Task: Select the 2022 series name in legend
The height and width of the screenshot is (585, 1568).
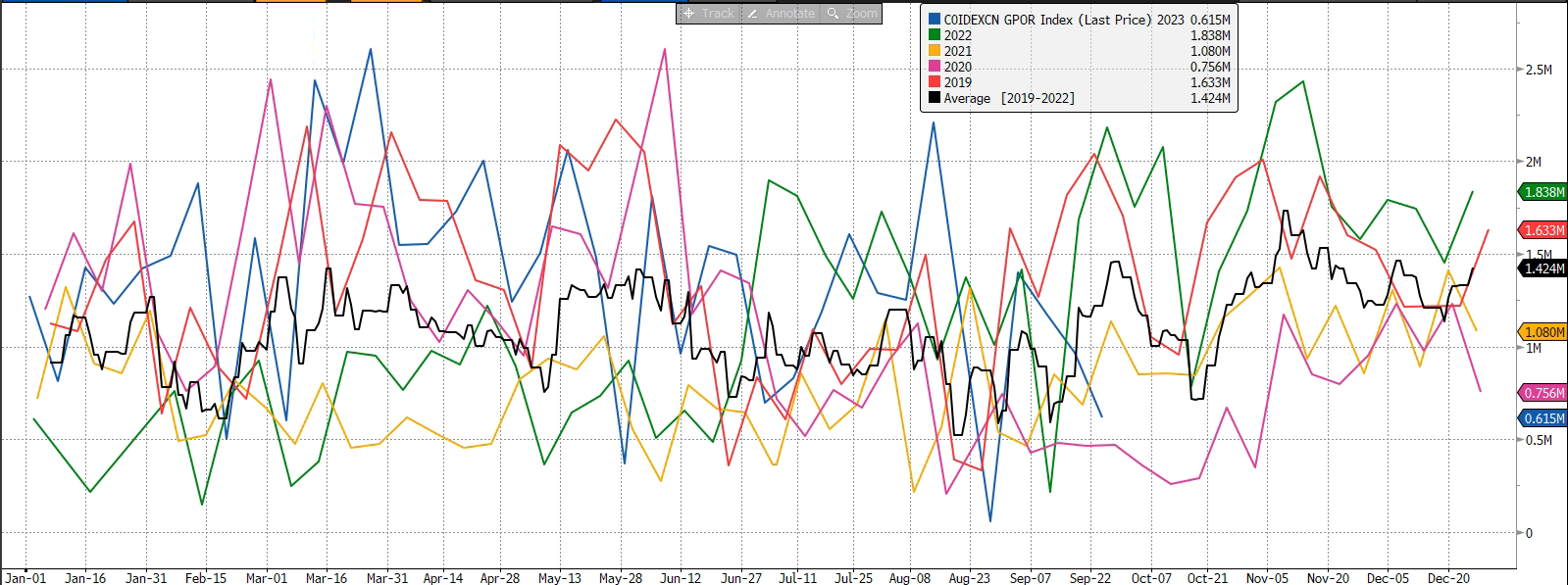Action: click(x=958, y=35)
